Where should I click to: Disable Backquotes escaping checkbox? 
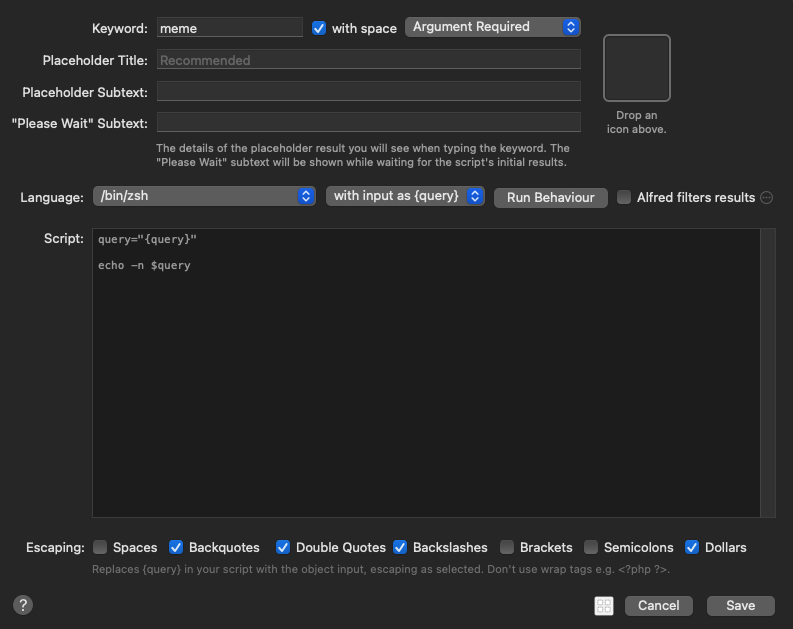[175, 547]
